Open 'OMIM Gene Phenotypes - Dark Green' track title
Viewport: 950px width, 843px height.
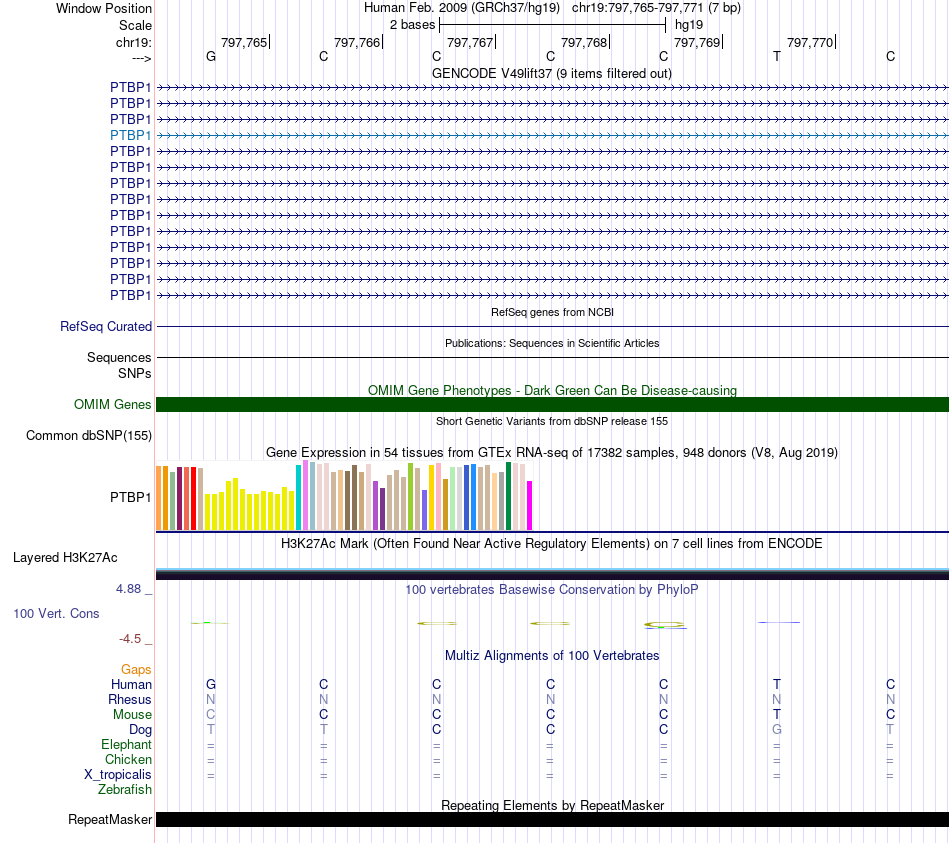coord(552,390)
